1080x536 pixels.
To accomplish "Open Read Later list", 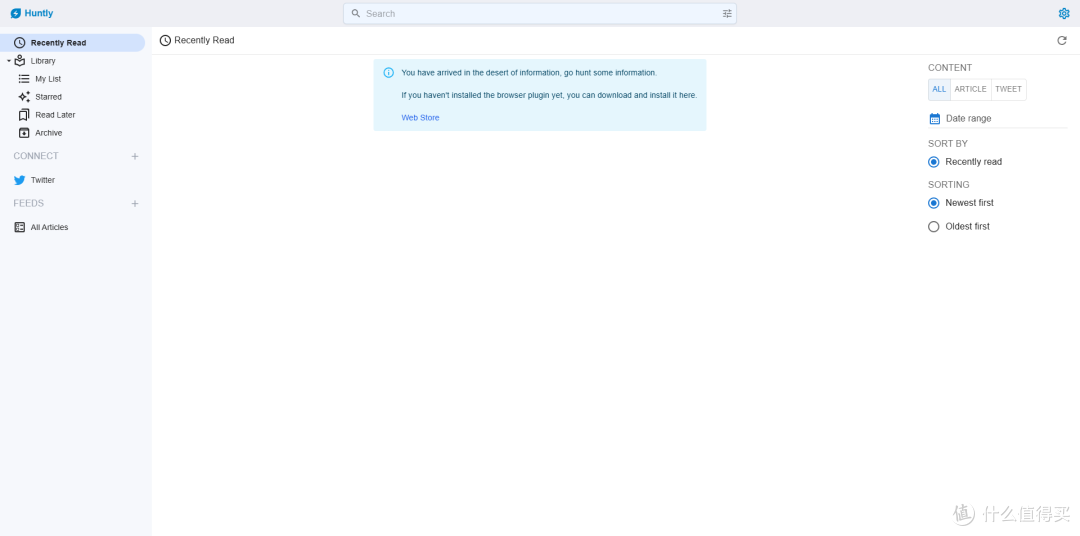I will (55, 115).
